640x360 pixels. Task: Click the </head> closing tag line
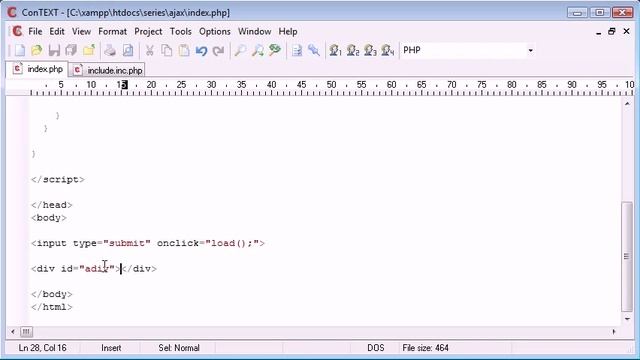[51, 205]
